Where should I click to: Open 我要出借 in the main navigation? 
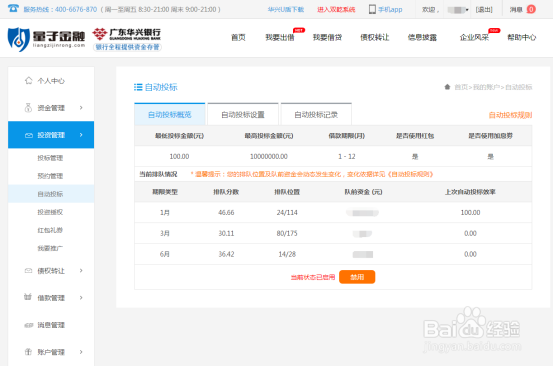pyautogui.click(x=280, y=37)
